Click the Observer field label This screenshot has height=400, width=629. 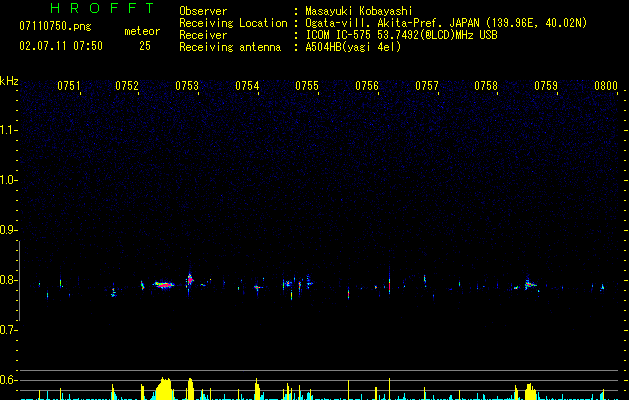pos(203,11)
